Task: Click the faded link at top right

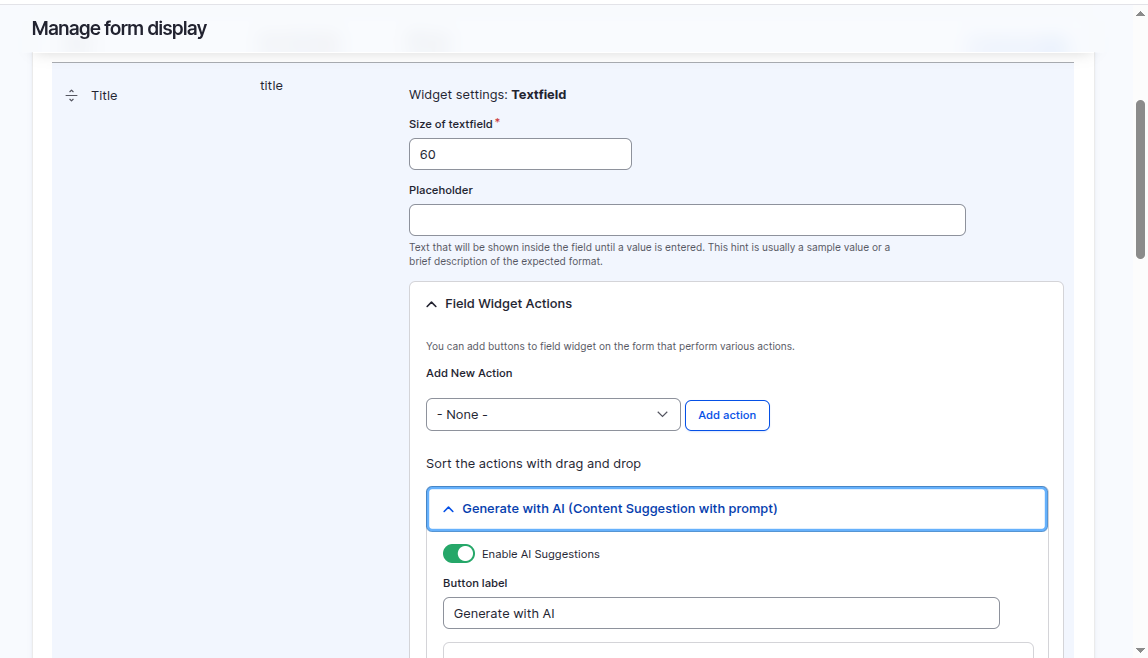Action: pyautogui.click(x=1017, y=42)
